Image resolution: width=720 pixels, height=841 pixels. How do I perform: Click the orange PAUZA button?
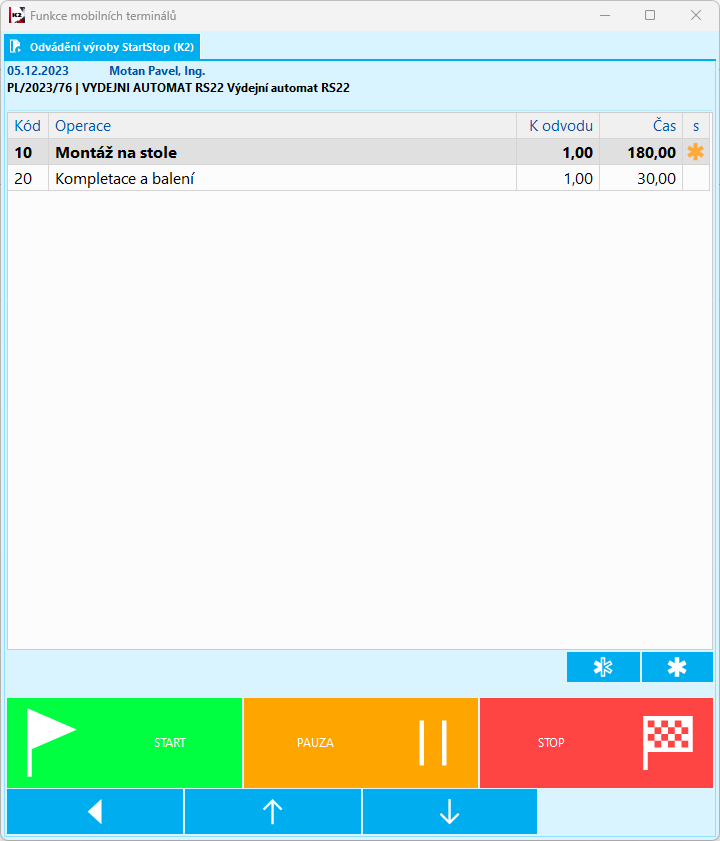tap(361, 743)
